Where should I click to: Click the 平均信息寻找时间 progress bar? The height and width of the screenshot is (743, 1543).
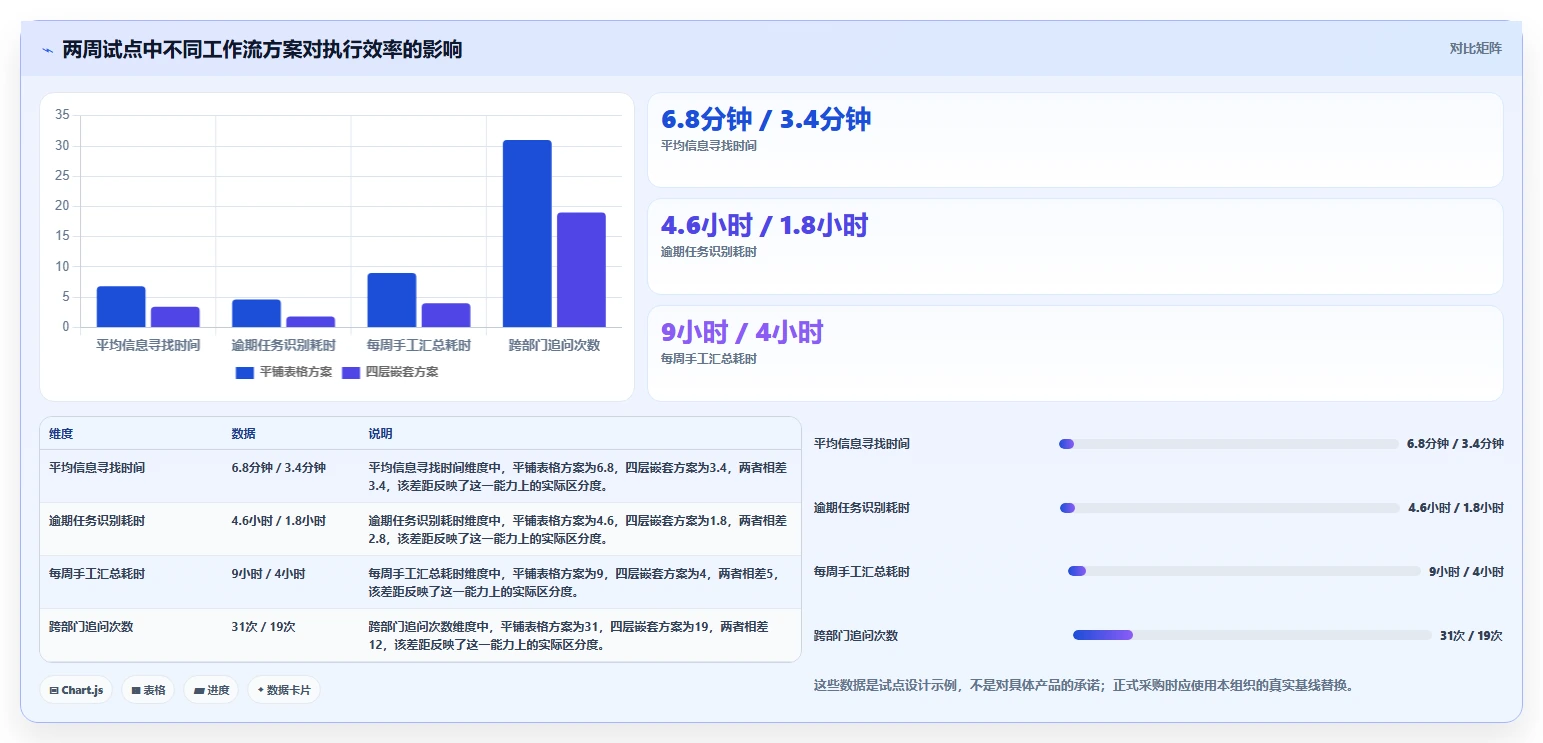point(1228,444)
